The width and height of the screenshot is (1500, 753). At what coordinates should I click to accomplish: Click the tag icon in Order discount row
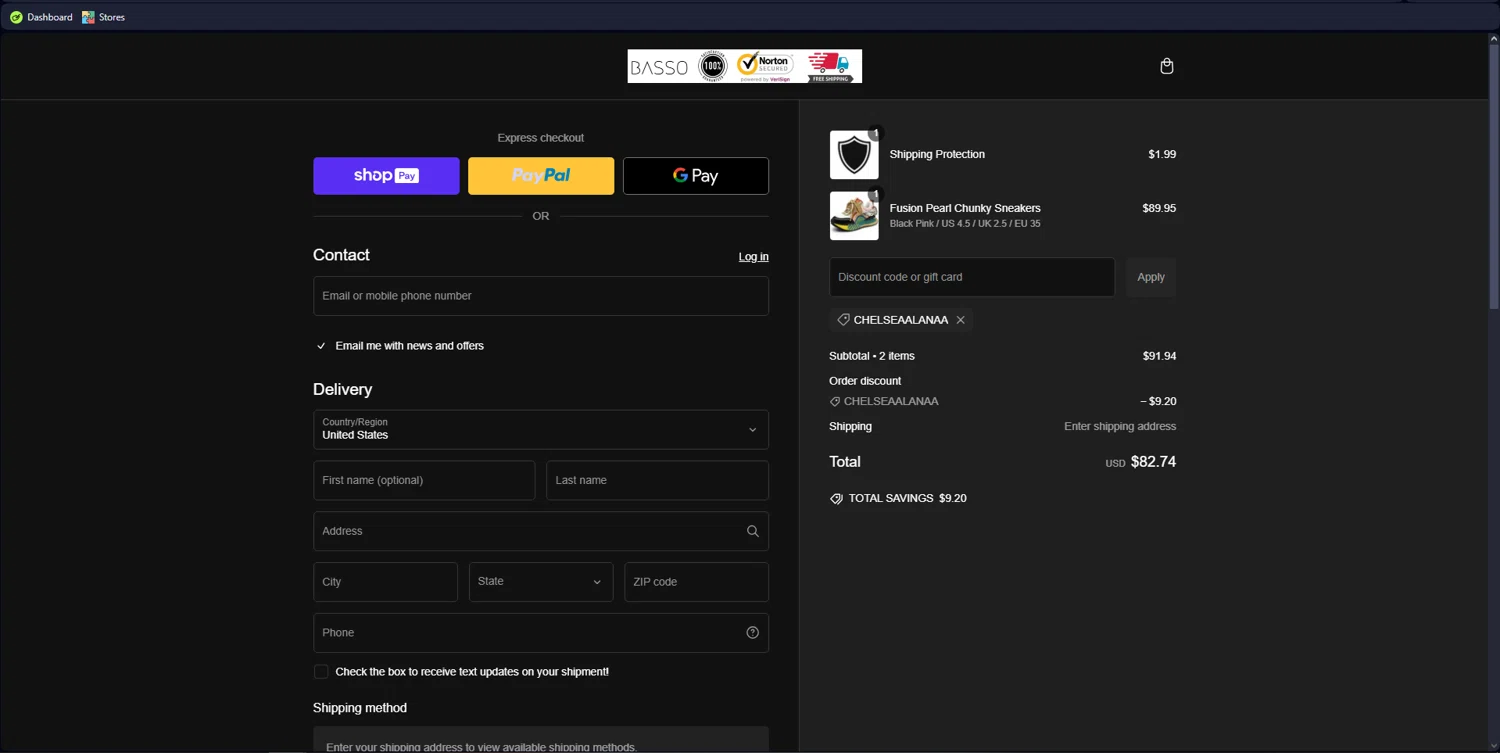[835, 401]
